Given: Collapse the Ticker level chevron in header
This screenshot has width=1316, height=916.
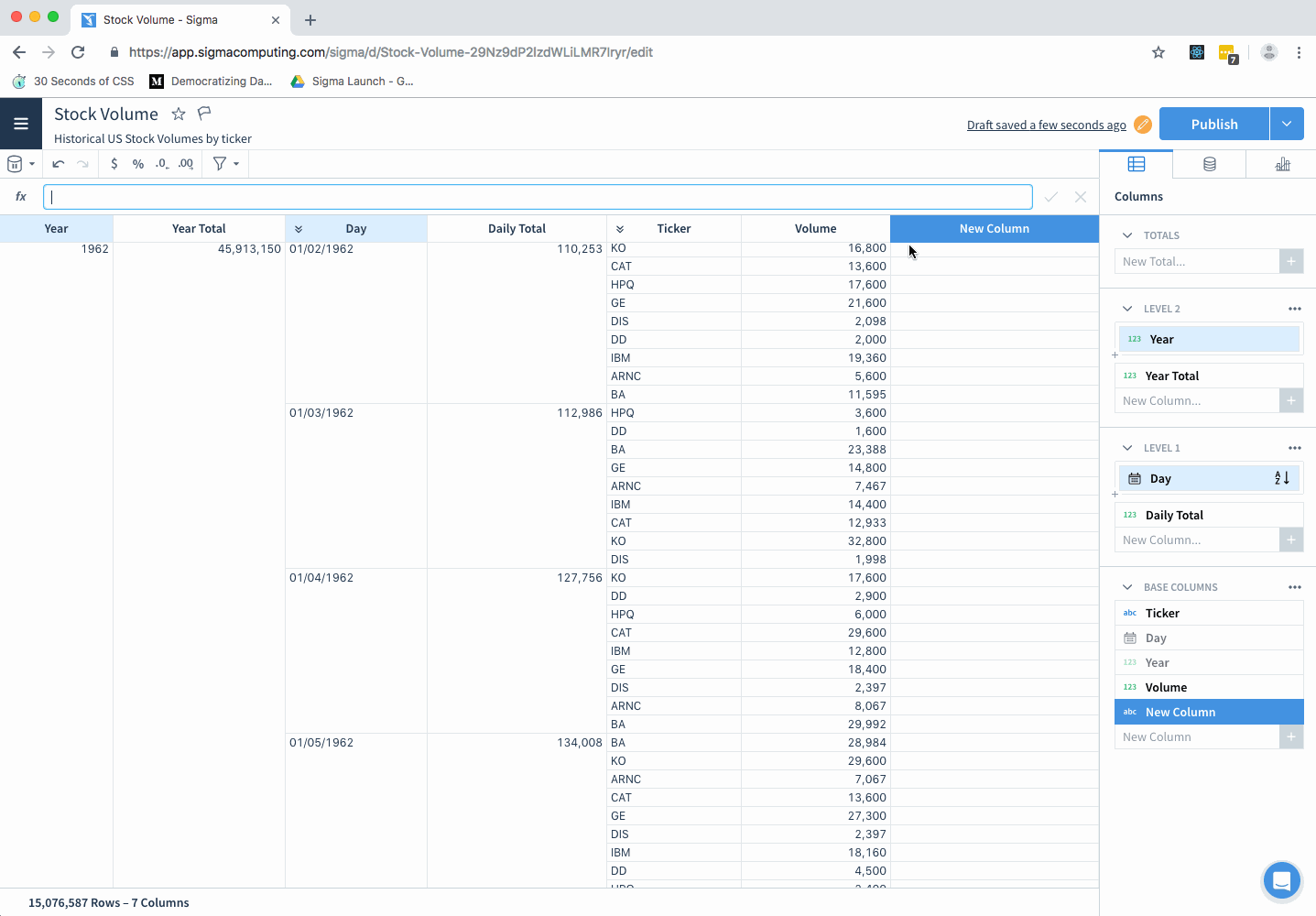Looking at the screenshot, I should coord(620,229).
